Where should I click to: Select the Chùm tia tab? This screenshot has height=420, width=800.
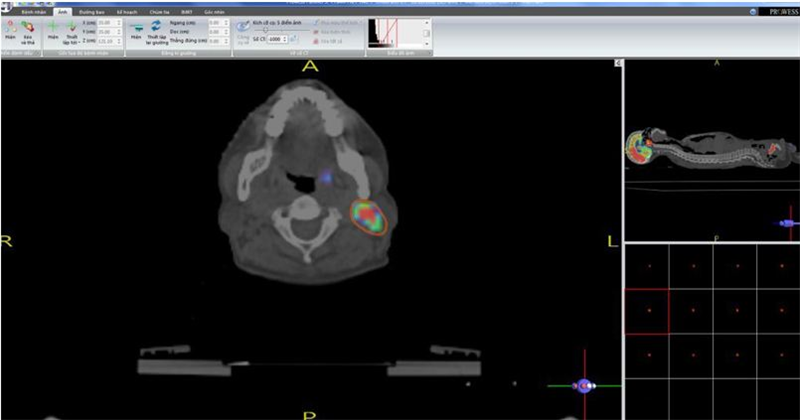160,12
